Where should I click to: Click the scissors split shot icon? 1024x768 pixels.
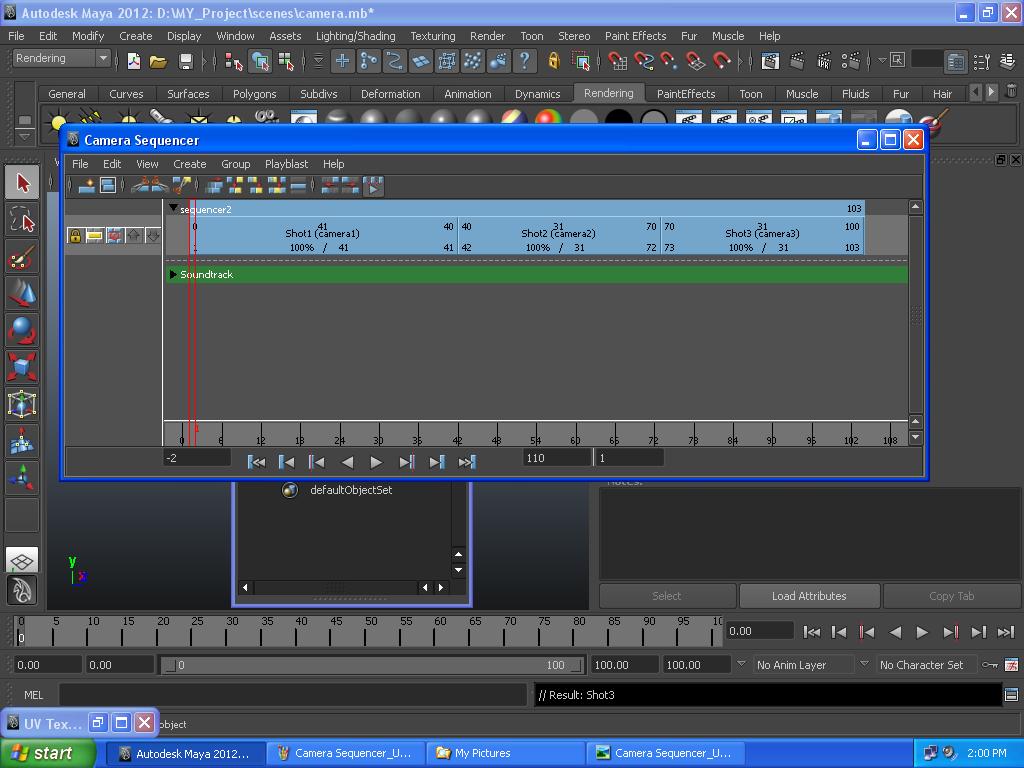182,186
